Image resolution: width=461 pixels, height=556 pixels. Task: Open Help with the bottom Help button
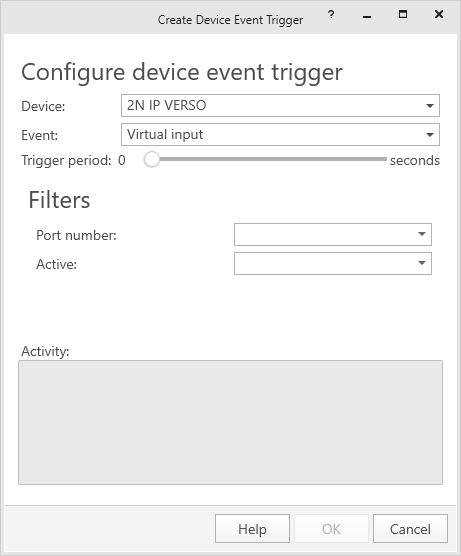[x=252, y=529]
